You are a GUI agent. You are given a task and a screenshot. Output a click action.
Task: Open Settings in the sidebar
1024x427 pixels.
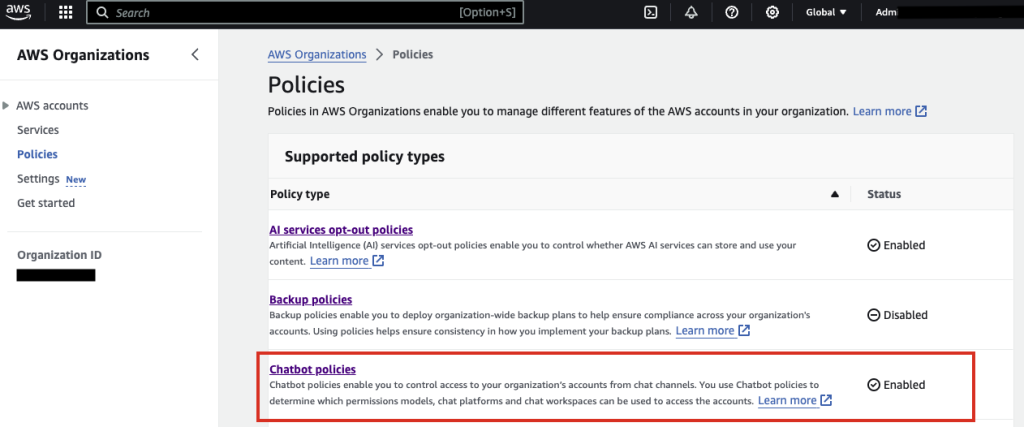39,178
